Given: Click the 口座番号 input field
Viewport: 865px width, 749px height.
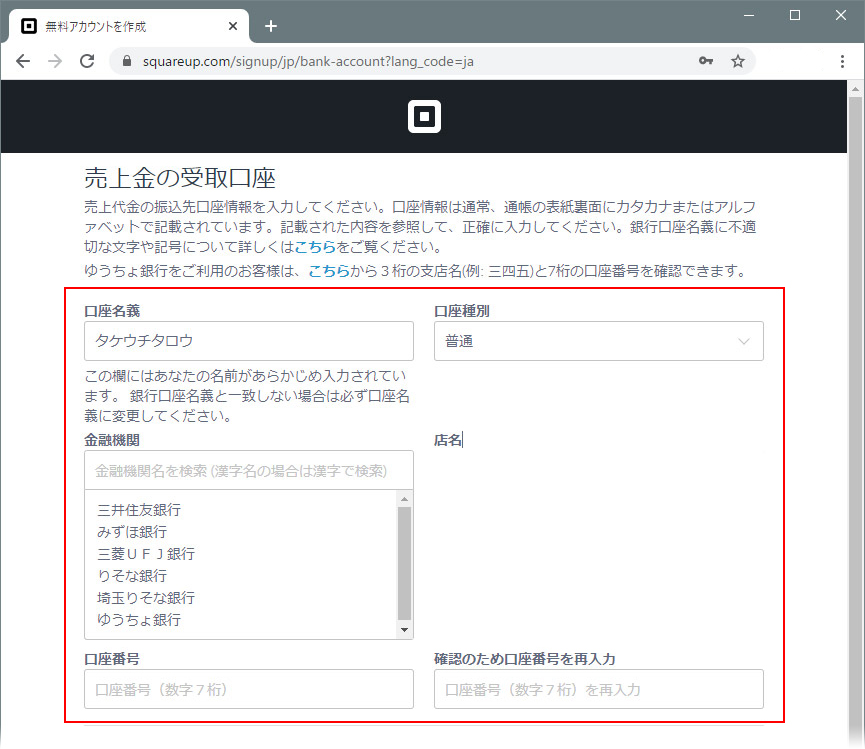Looking at the screenshot, I should coord(249,689).
